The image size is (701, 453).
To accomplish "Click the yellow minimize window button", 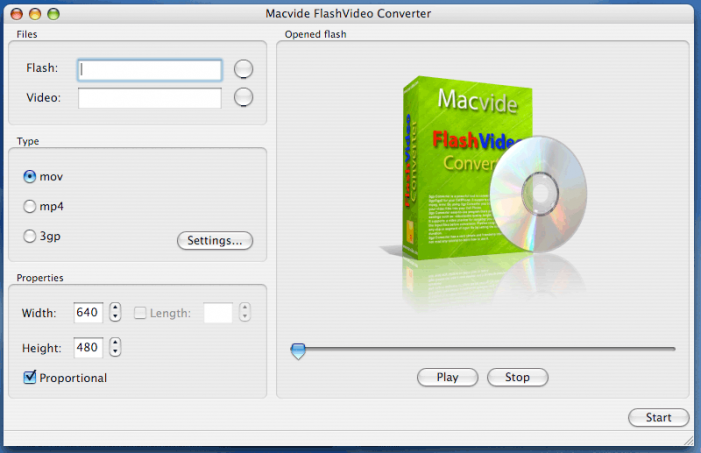I will pos(34,14).
